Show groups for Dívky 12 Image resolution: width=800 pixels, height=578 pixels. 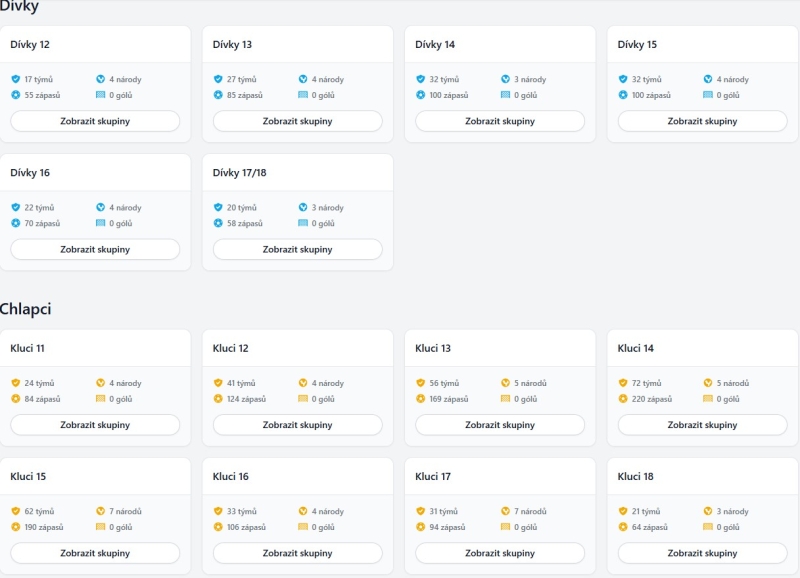click(95, 121)
